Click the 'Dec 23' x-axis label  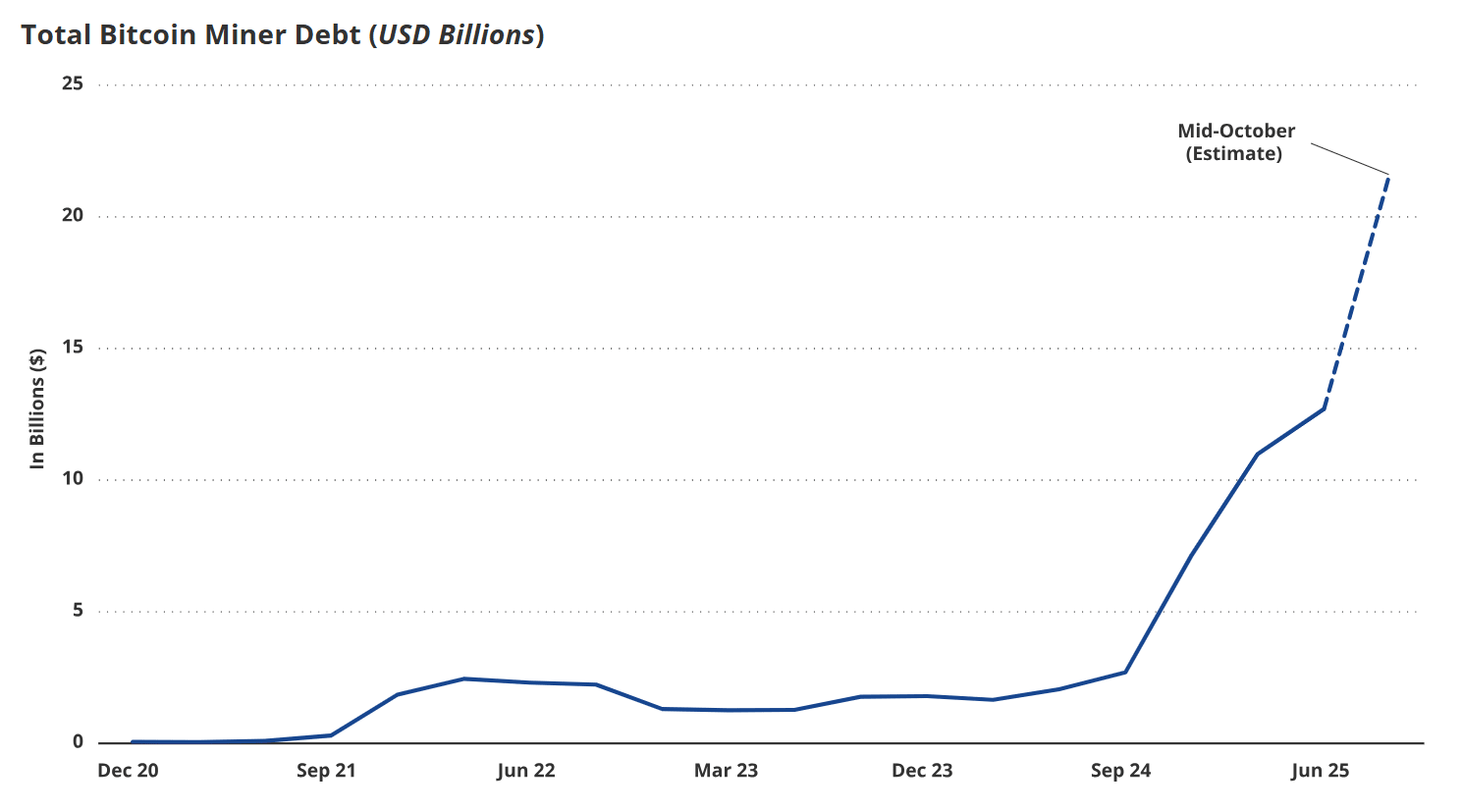pos(922,771)
